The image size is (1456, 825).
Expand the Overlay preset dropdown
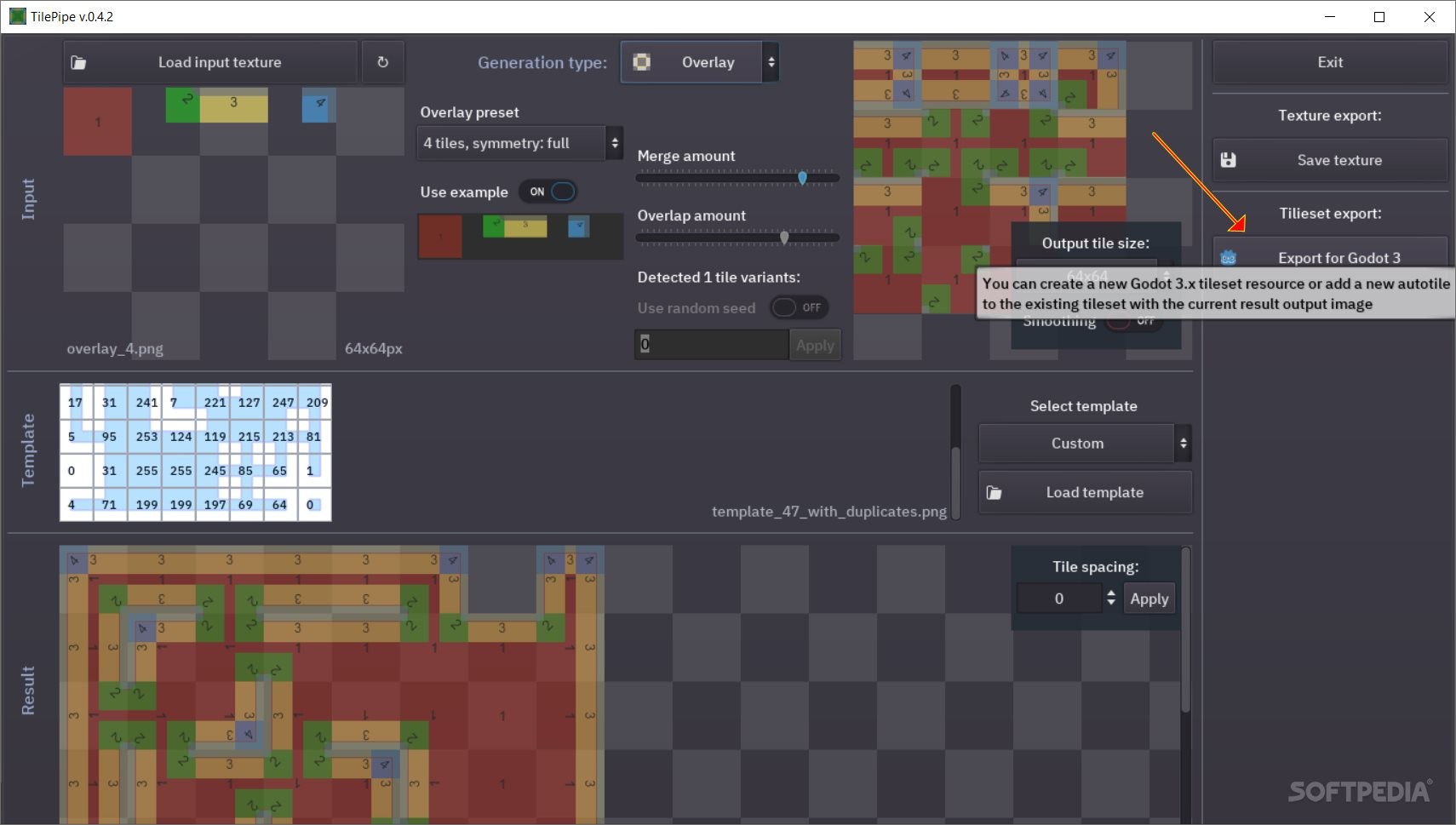[x=519, y=143]
